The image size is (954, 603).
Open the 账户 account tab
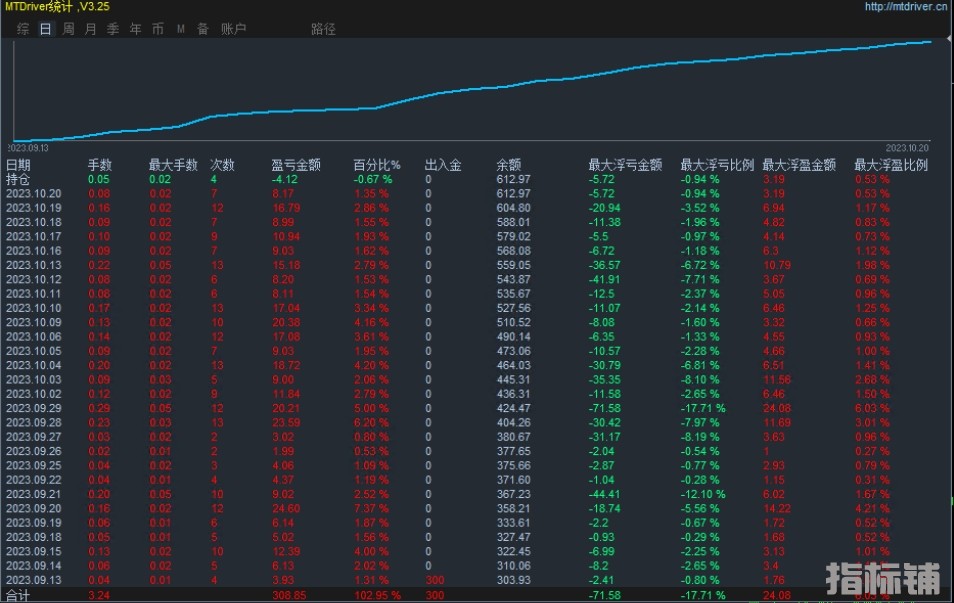[x=234, y=29]
